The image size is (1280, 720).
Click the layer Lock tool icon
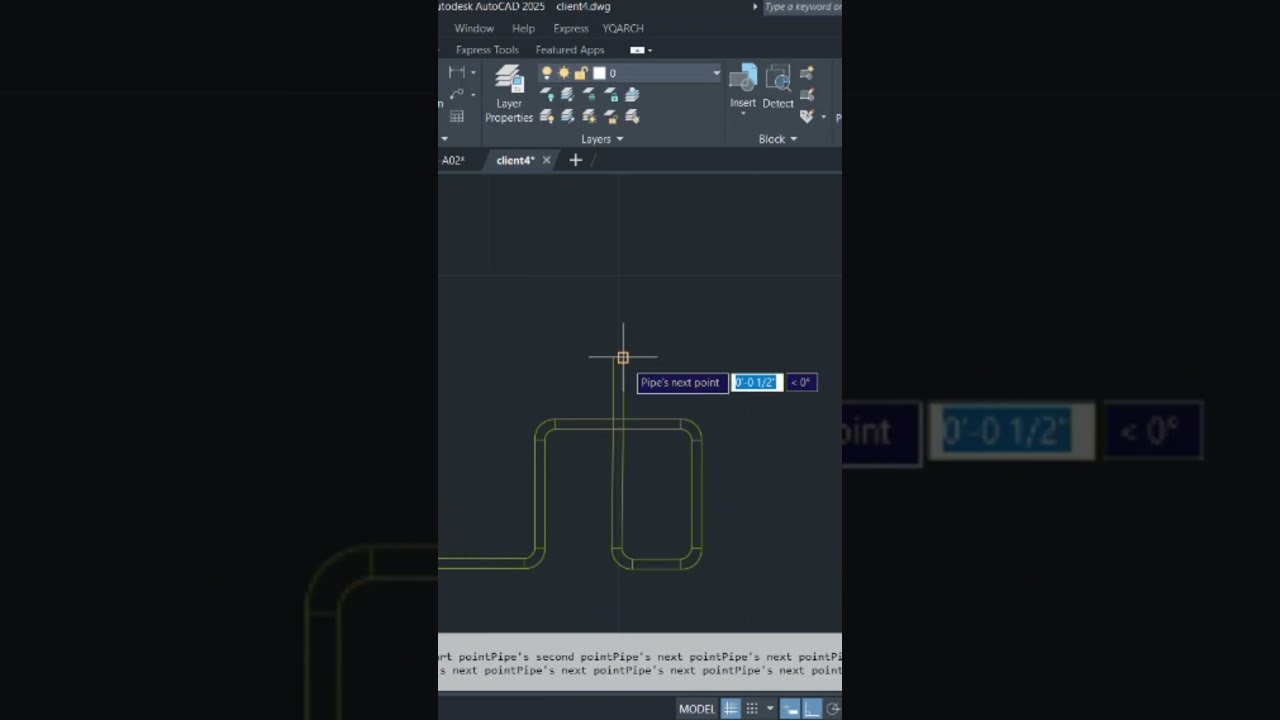coord(611,95)
